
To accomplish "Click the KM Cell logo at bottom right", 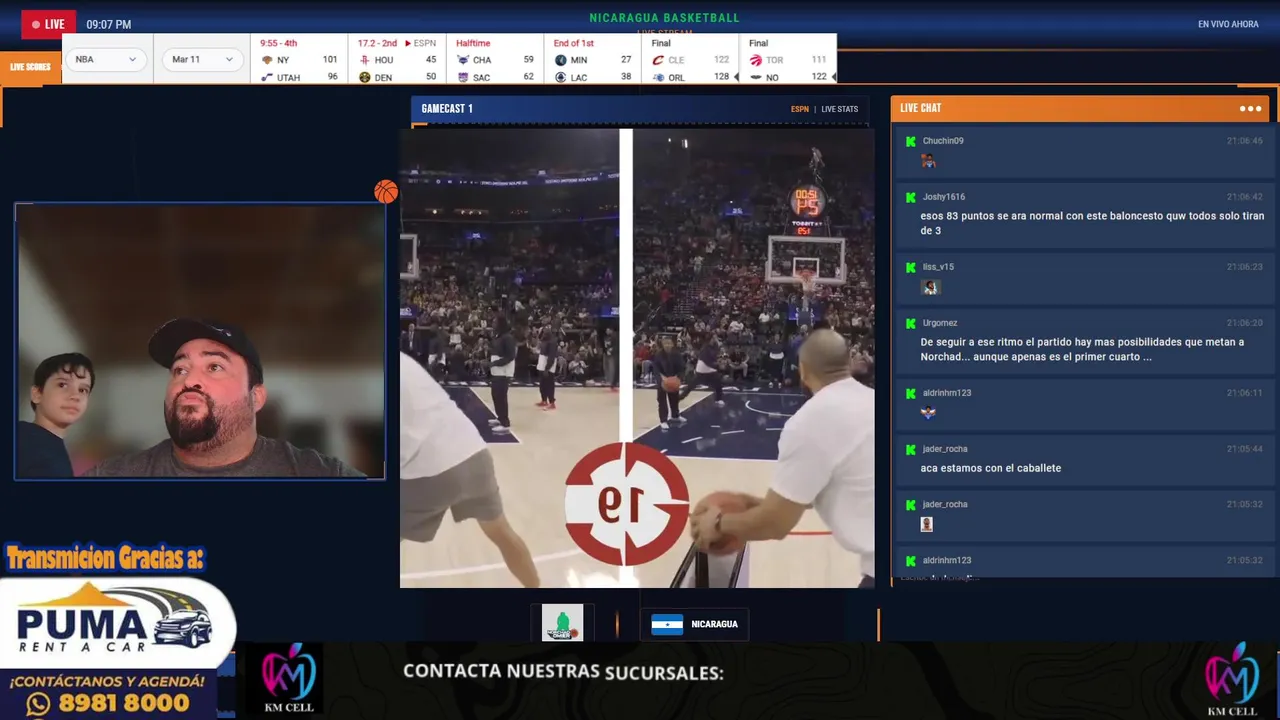I will 1232,680.
